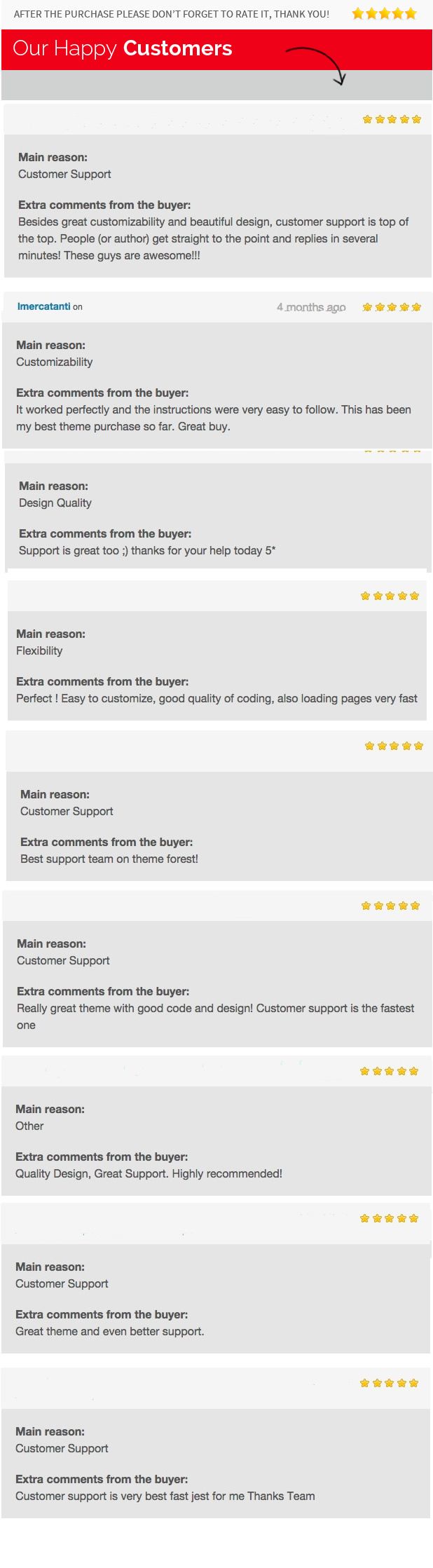Click the "Our Happy Customers" red heading
Viewport: 433px width, 1568px height.
pyautogui.click(x=123, y=48)
